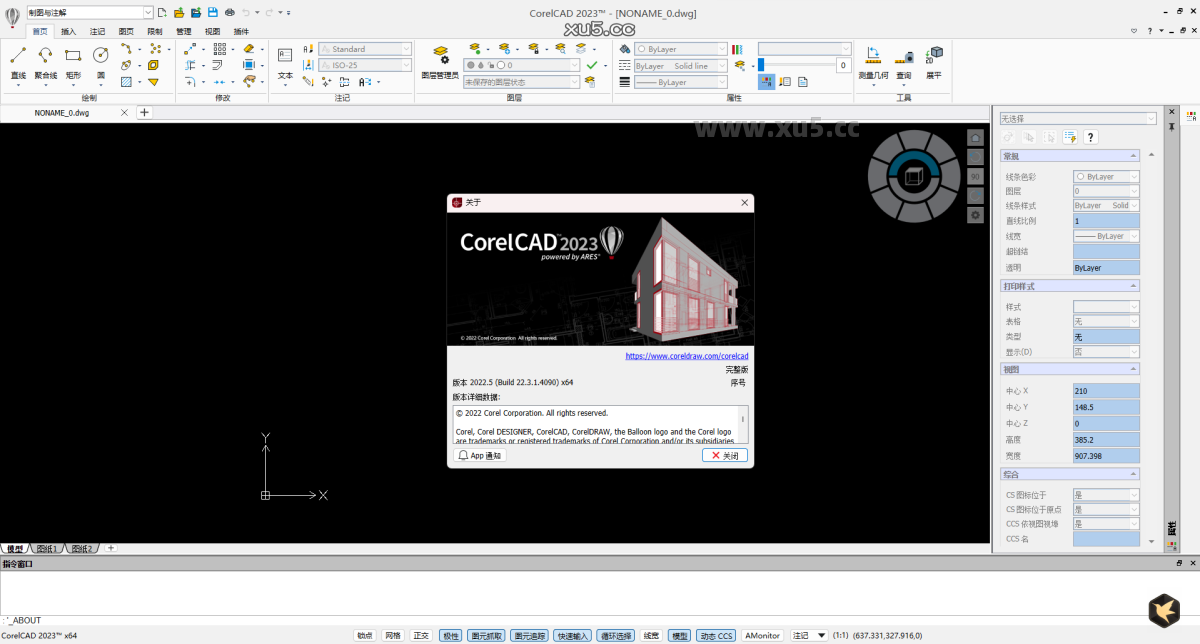Image resolution: width=1200 pixels, height=644 pixels.
Task: Enable 网格 grid display
Action: click(x=393, y=635)
